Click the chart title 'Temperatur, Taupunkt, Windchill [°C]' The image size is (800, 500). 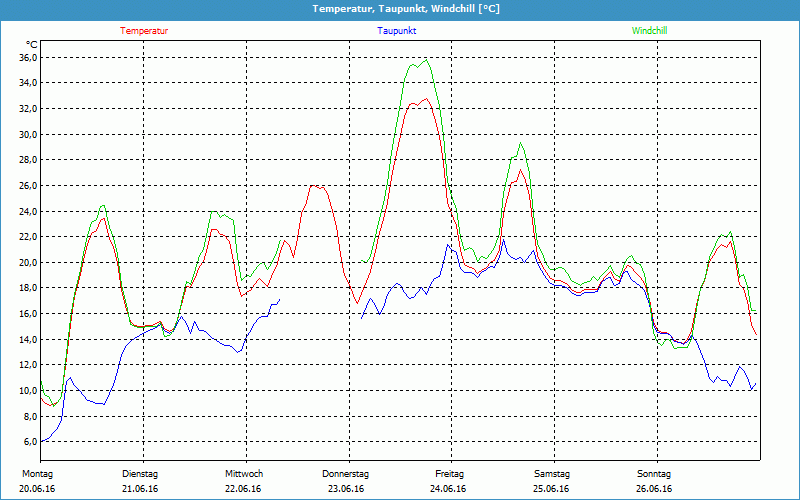pos(406,9)
